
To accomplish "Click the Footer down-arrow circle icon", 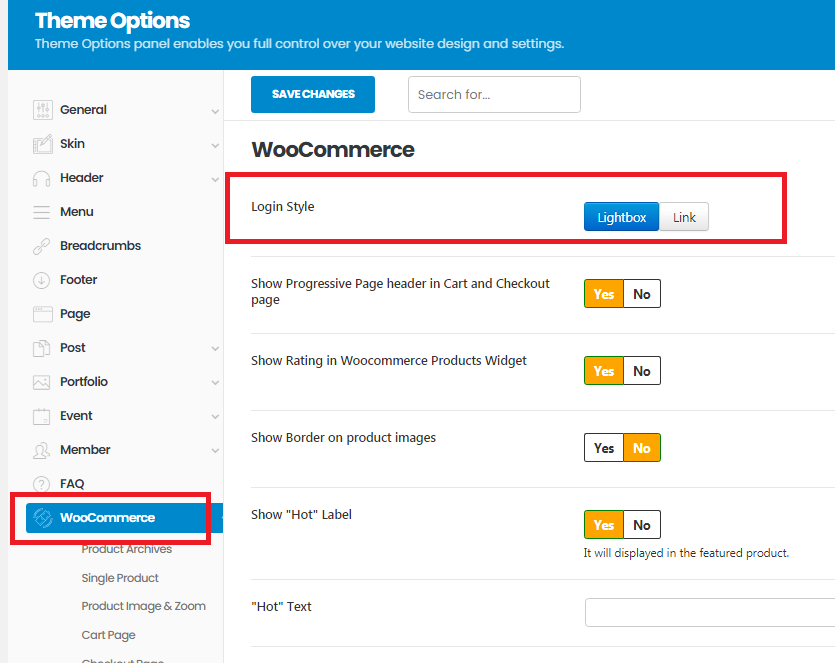I will pos(42,280).
